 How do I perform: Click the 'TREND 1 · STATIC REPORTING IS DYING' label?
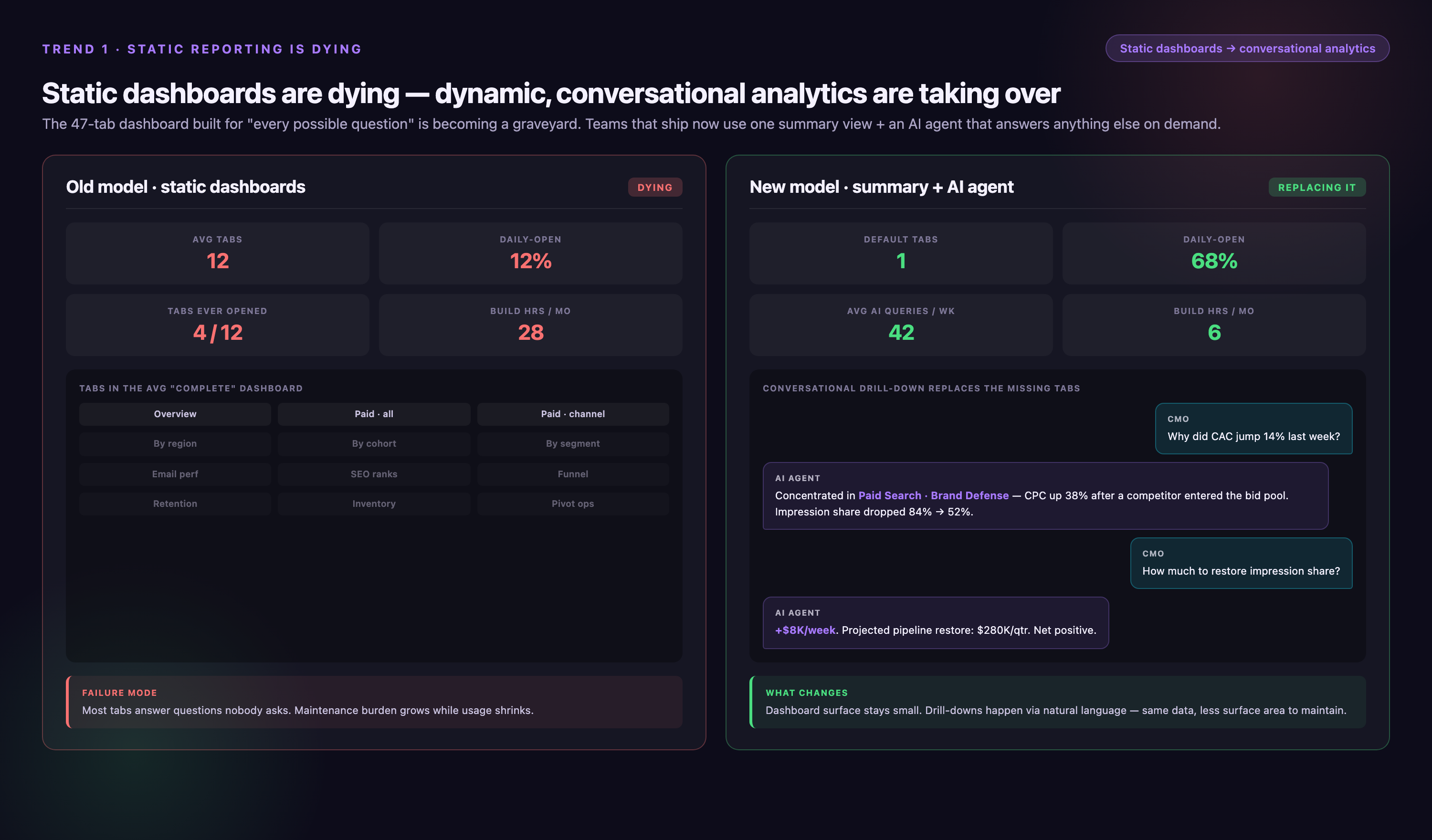[202, 49]
